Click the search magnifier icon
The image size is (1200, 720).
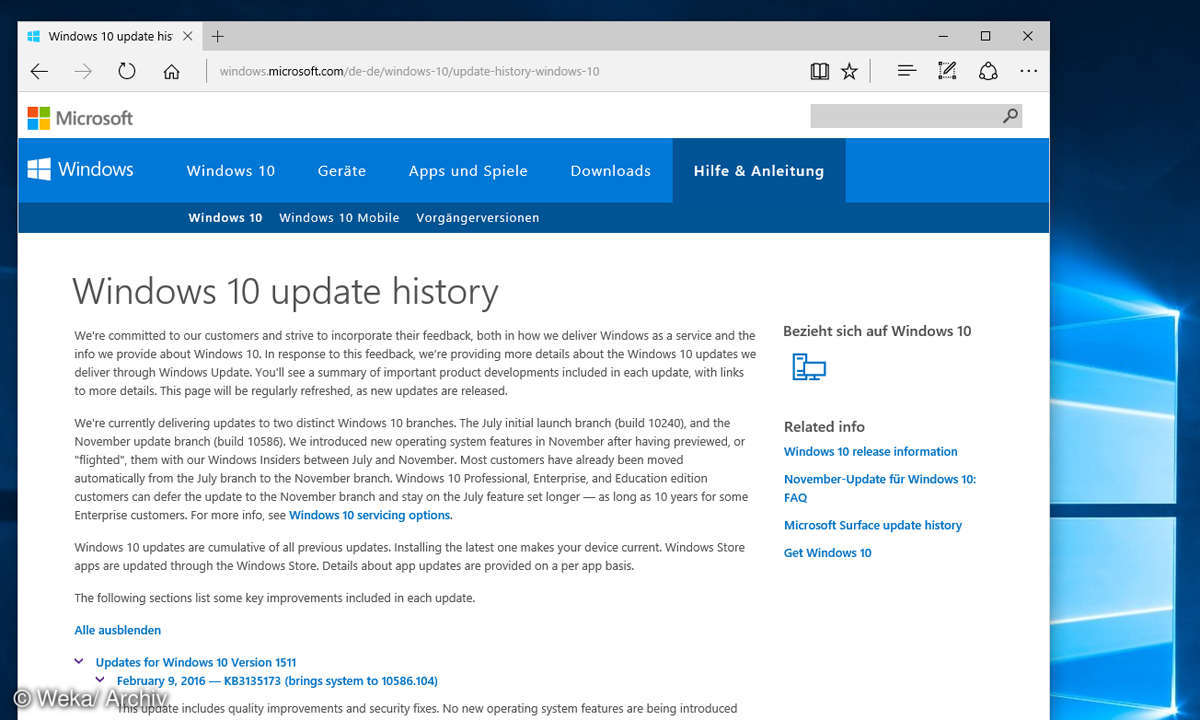click(1010, 116)
